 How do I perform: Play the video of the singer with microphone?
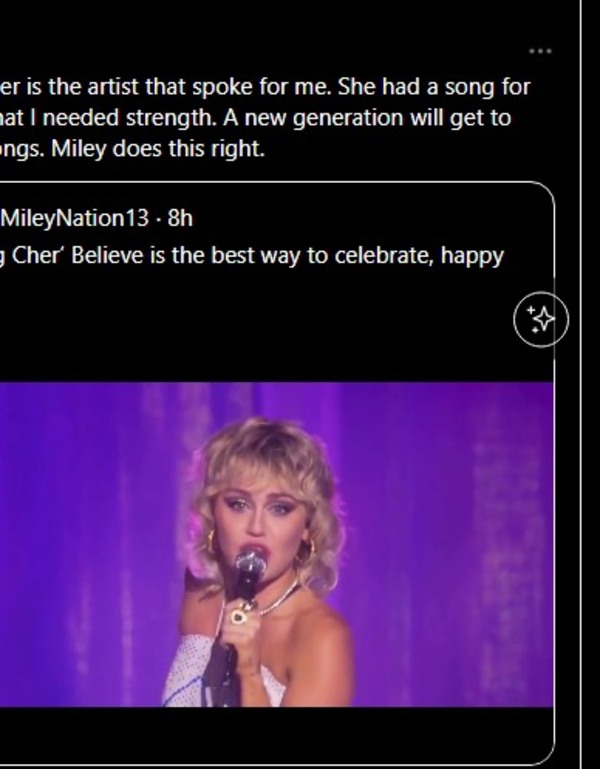tap(276, 544)
